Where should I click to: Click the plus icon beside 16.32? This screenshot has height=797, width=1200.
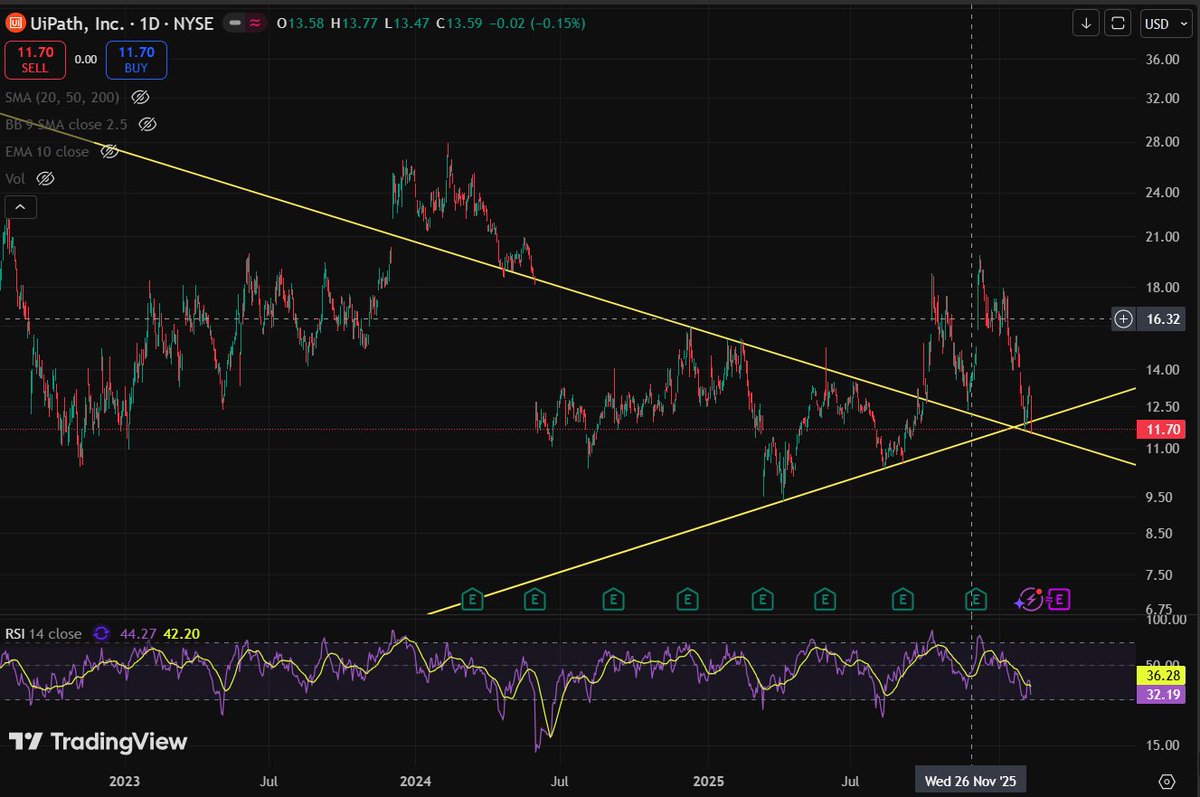pyautogui.click(x=1124, y=319)
